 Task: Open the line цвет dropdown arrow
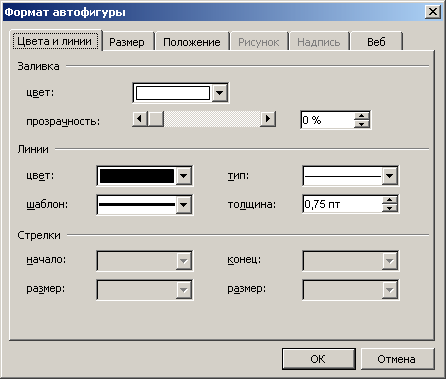pos(184,176)
